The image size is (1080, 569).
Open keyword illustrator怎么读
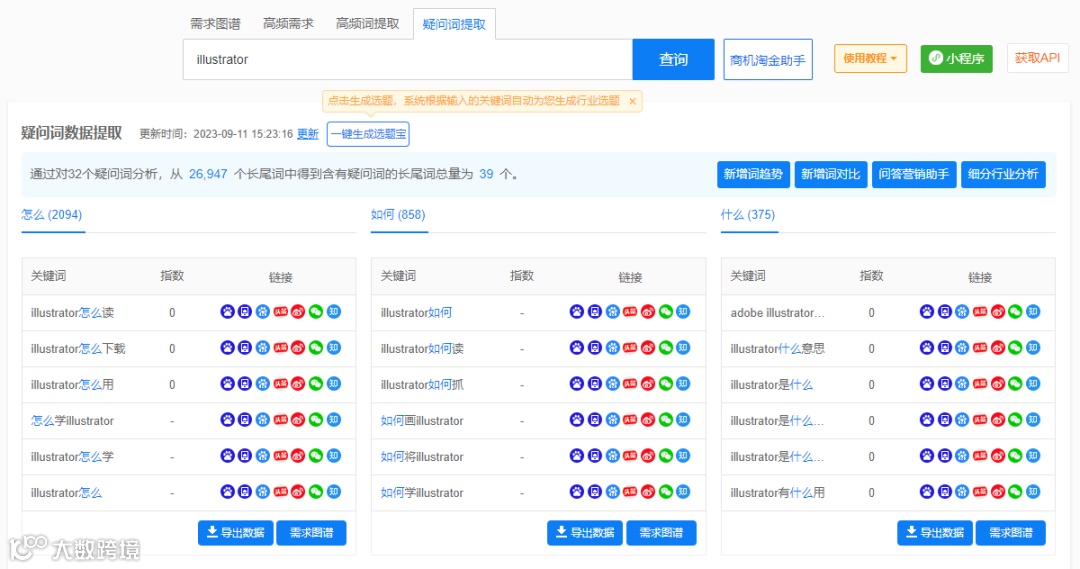(72, 313)
